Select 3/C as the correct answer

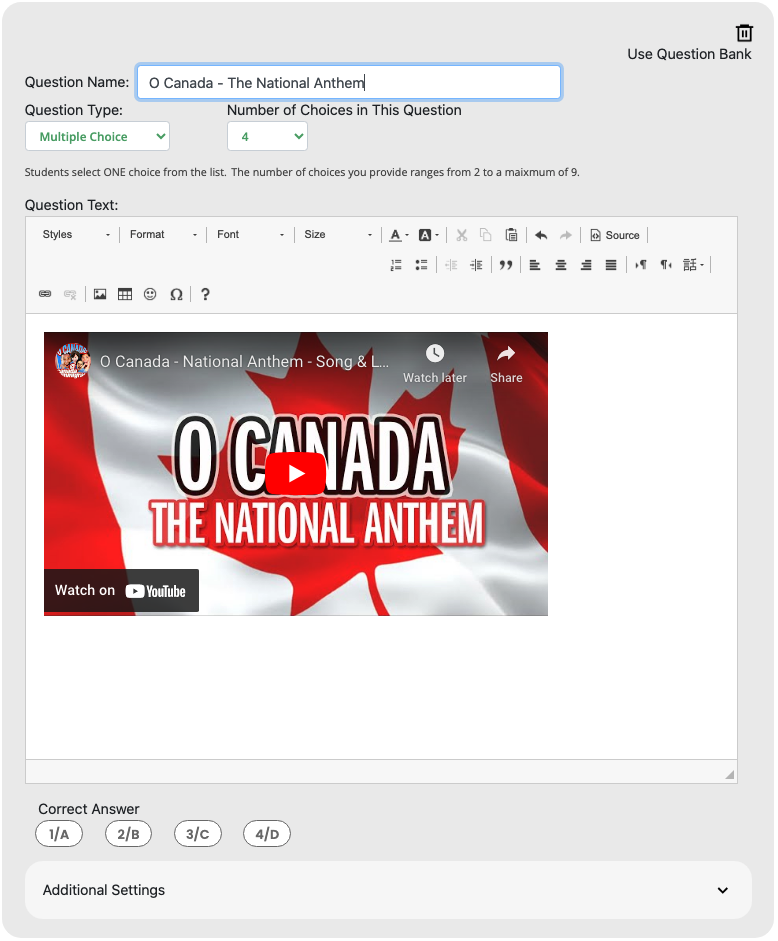pyautogui.click(x=198, y=834)
